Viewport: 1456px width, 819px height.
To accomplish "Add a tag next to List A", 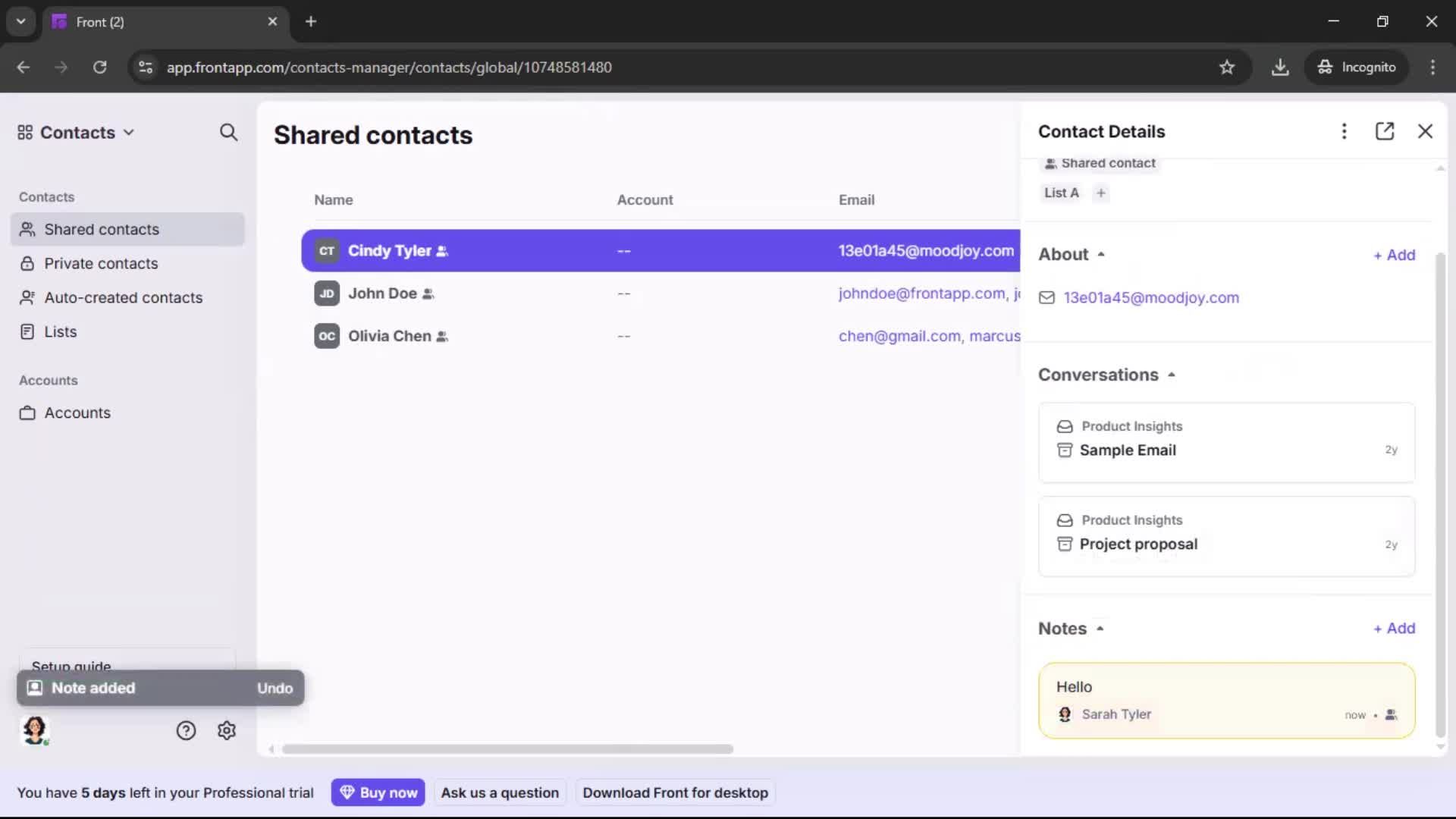I will (x=1100, y=193).
